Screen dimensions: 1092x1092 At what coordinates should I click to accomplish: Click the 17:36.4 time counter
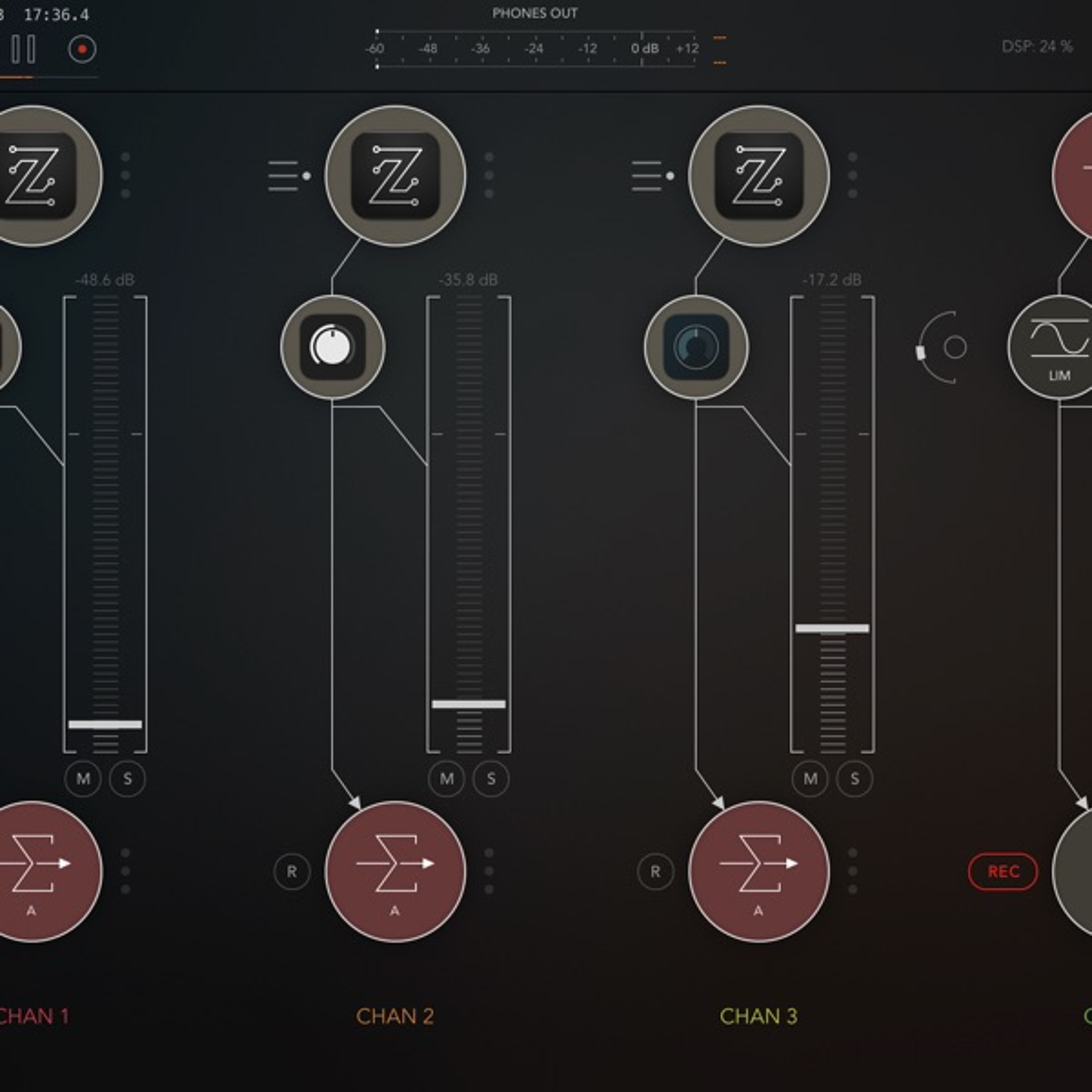56,15
